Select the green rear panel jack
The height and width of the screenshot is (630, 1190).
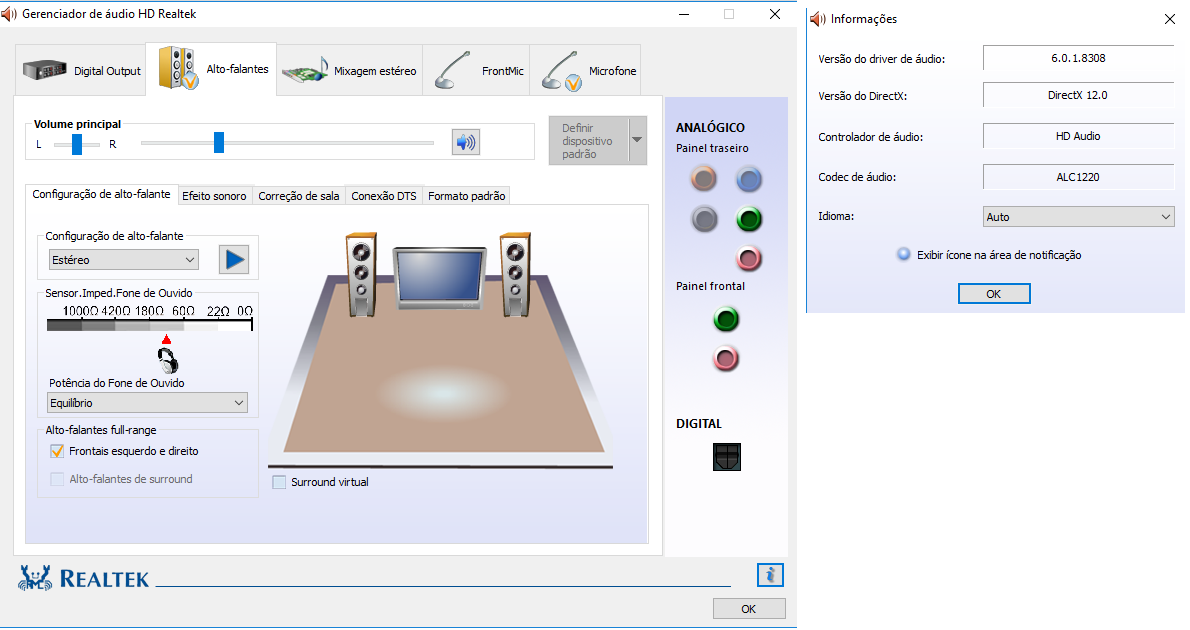point(749,219)
